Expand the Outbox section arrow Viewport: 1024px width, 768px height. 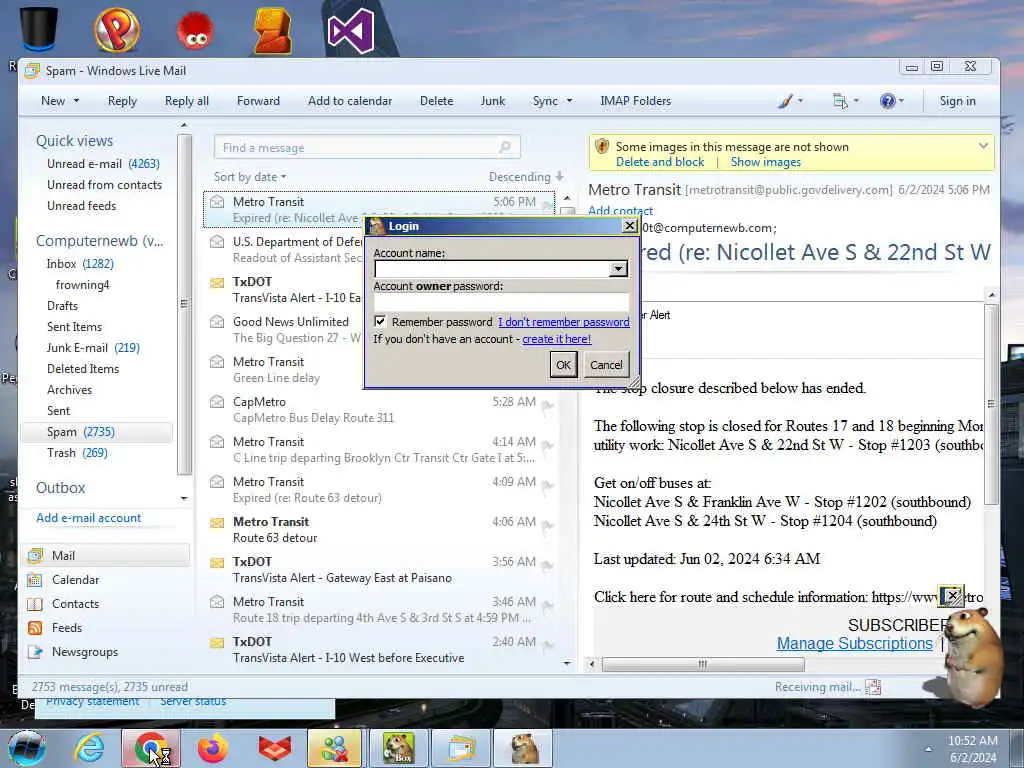184,498
